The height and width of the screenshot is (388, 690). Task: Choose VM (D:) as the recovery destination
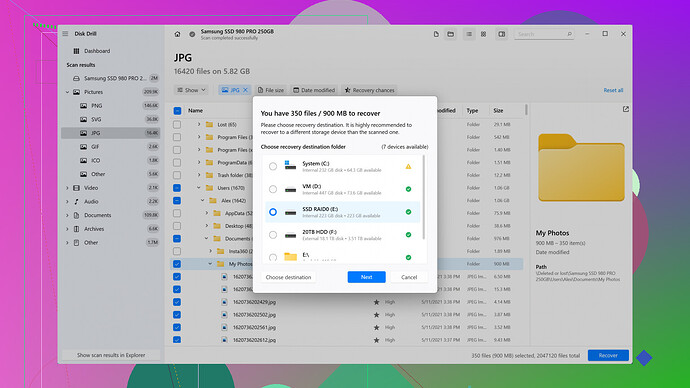tap(273, 189)
